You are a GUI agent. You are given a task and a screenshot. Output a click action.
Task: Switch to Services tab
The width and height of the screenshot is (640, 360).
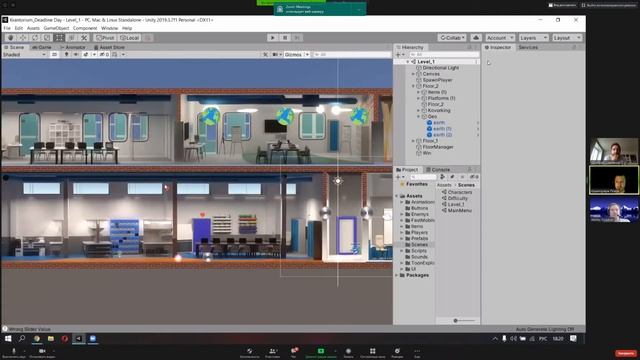coord(528,47)
